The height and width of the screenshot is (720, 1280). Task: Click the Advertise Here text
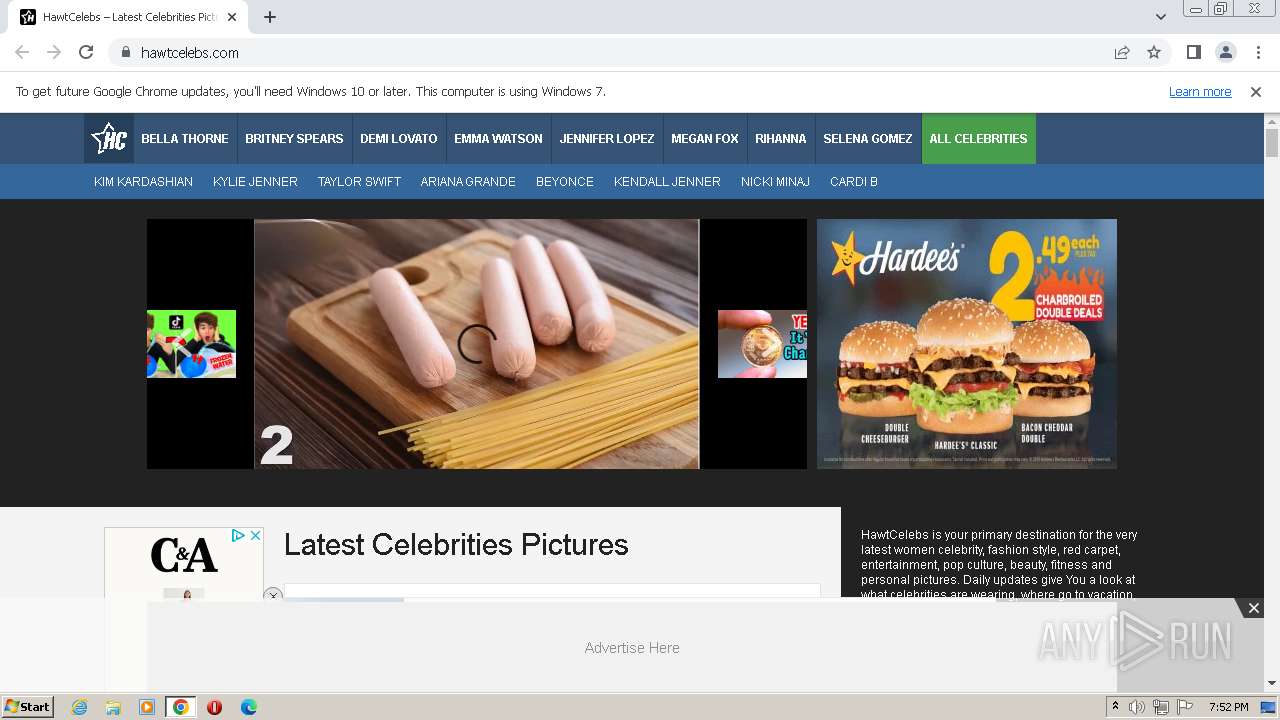pyautogui.click(x=632, y=648)
